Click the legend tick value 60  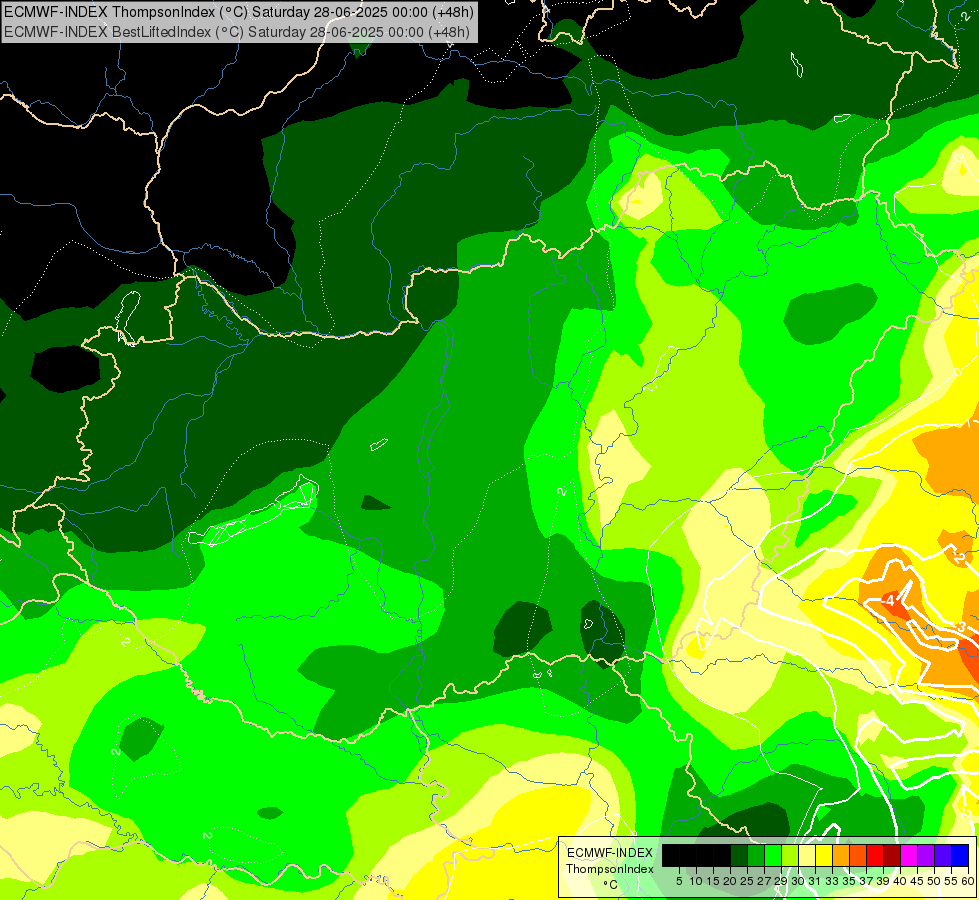[968, 881]
